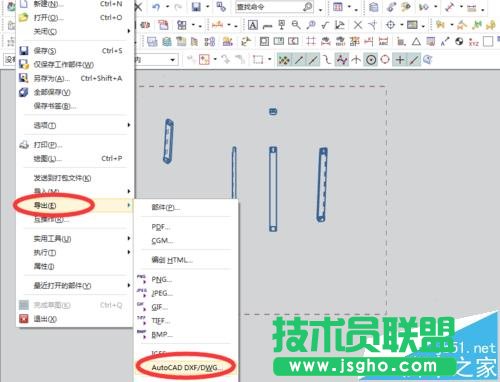This screenshot has width=500, height=382.
Task: Choose PNG in the Export submenu
Action: click(186, 279)
